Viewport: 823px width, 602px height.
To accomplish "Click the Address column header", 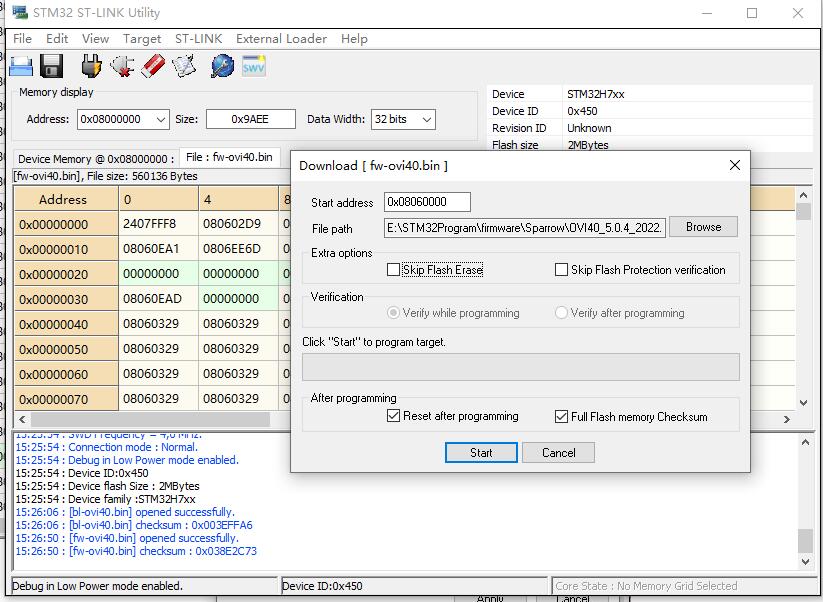I will click(x=66, y=199).
